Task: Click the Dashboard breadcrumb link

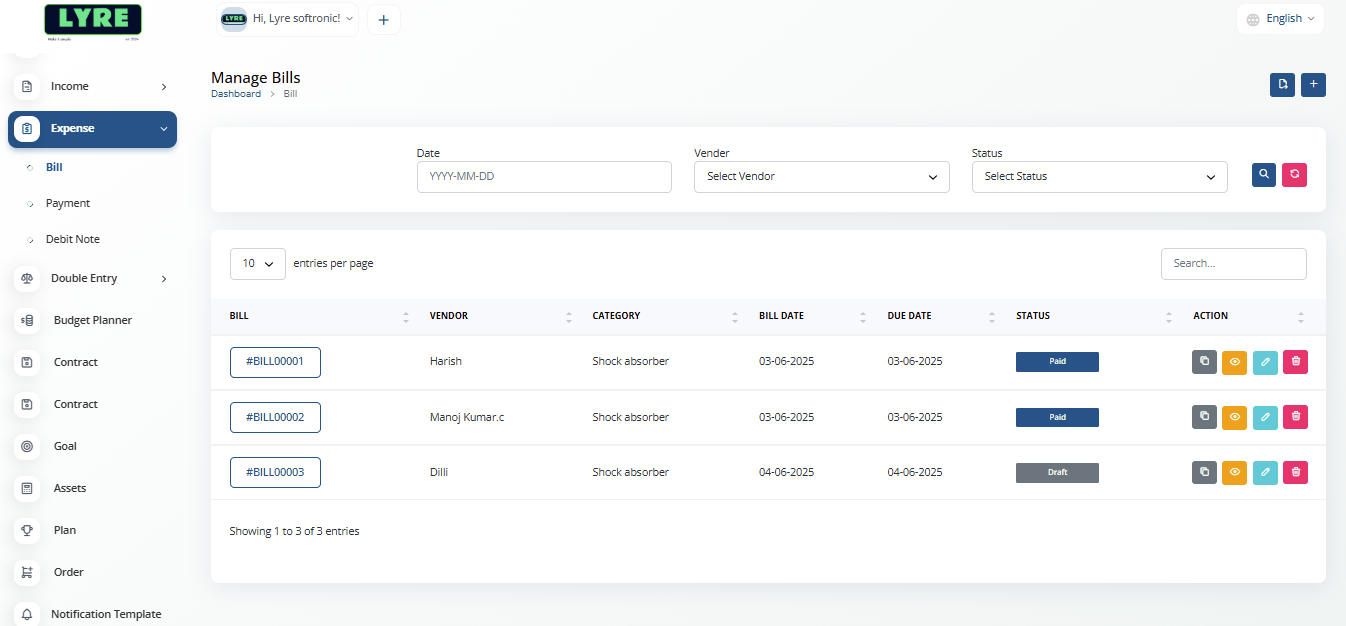Action: 236,94
